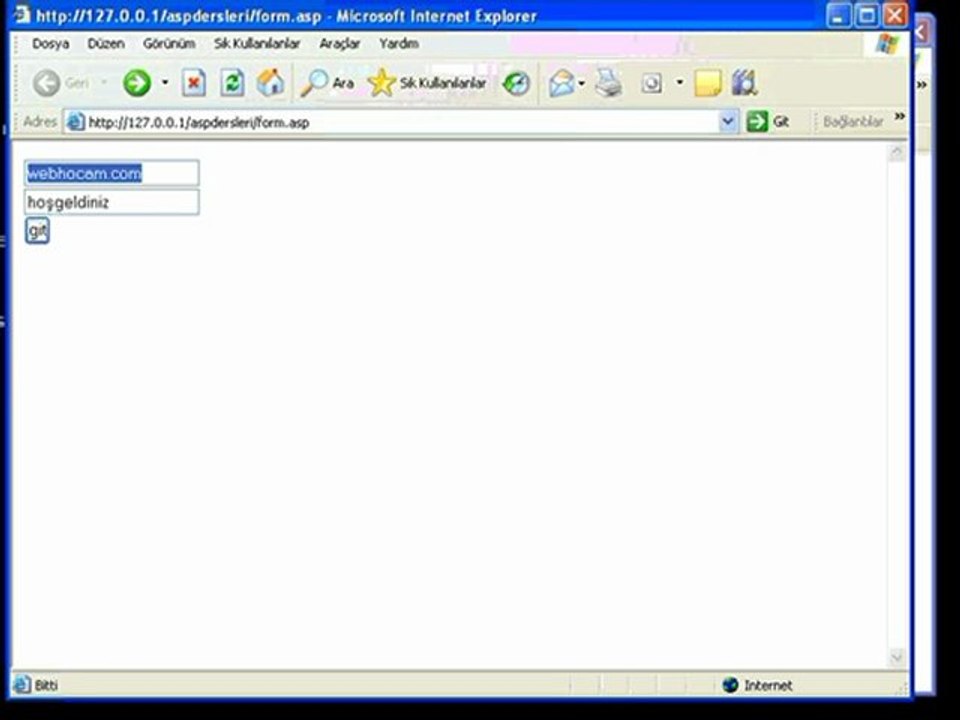Click the scrollbar up arrow
This screenshot has width=960, height=720.
[x=897, y=152]
